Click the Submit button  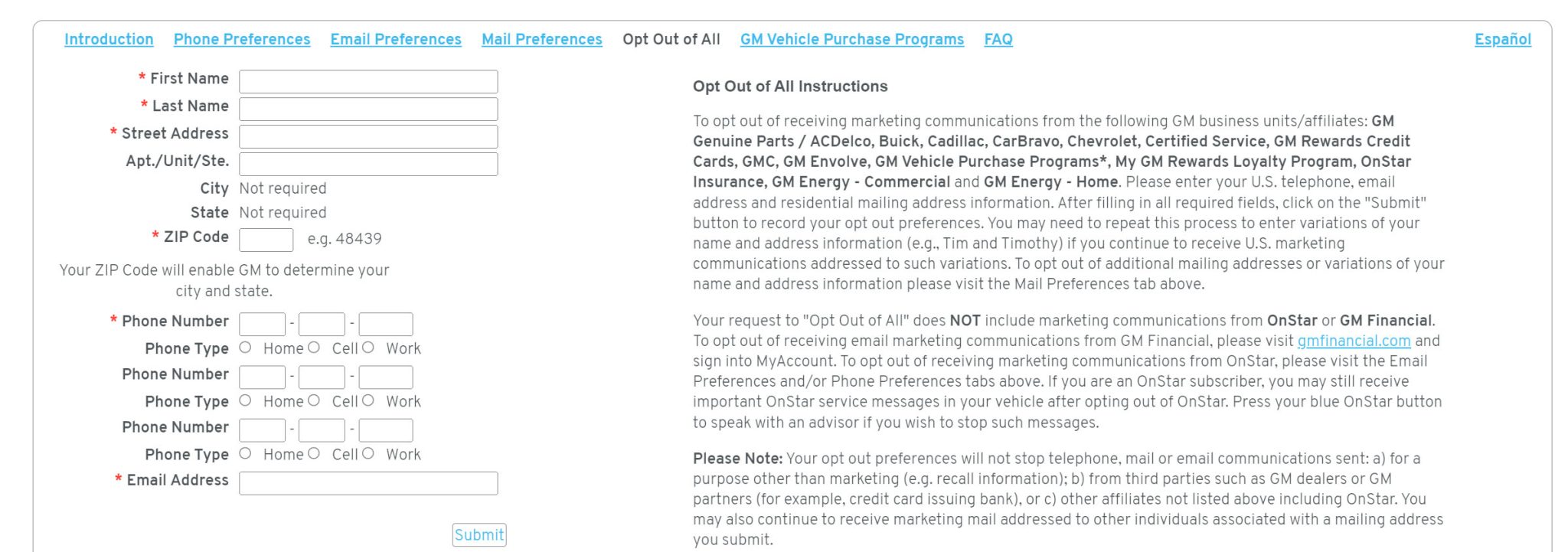pyautogui.click(x=479, y=534)
